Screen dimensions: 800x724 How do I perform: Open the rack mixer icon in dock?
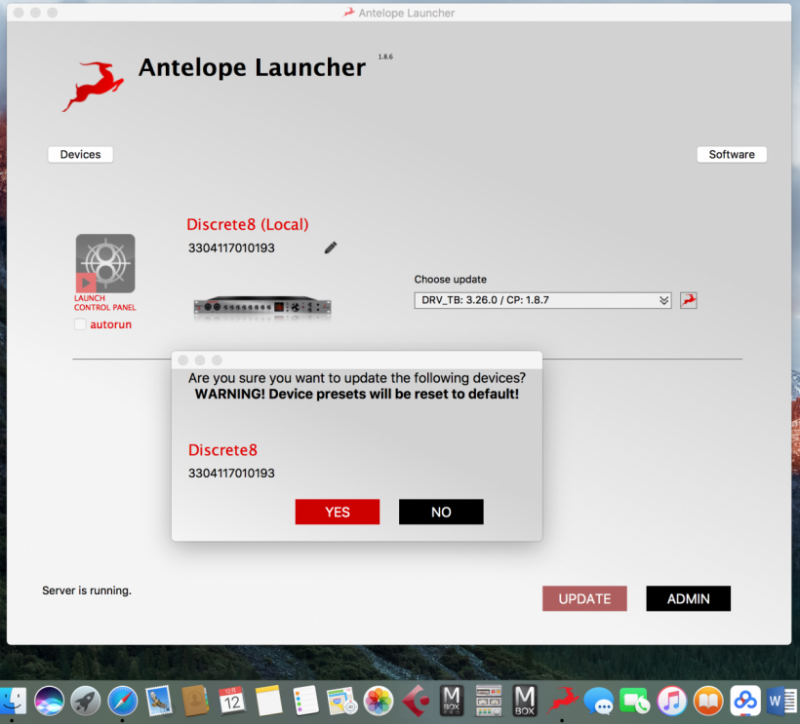(488, 701)
